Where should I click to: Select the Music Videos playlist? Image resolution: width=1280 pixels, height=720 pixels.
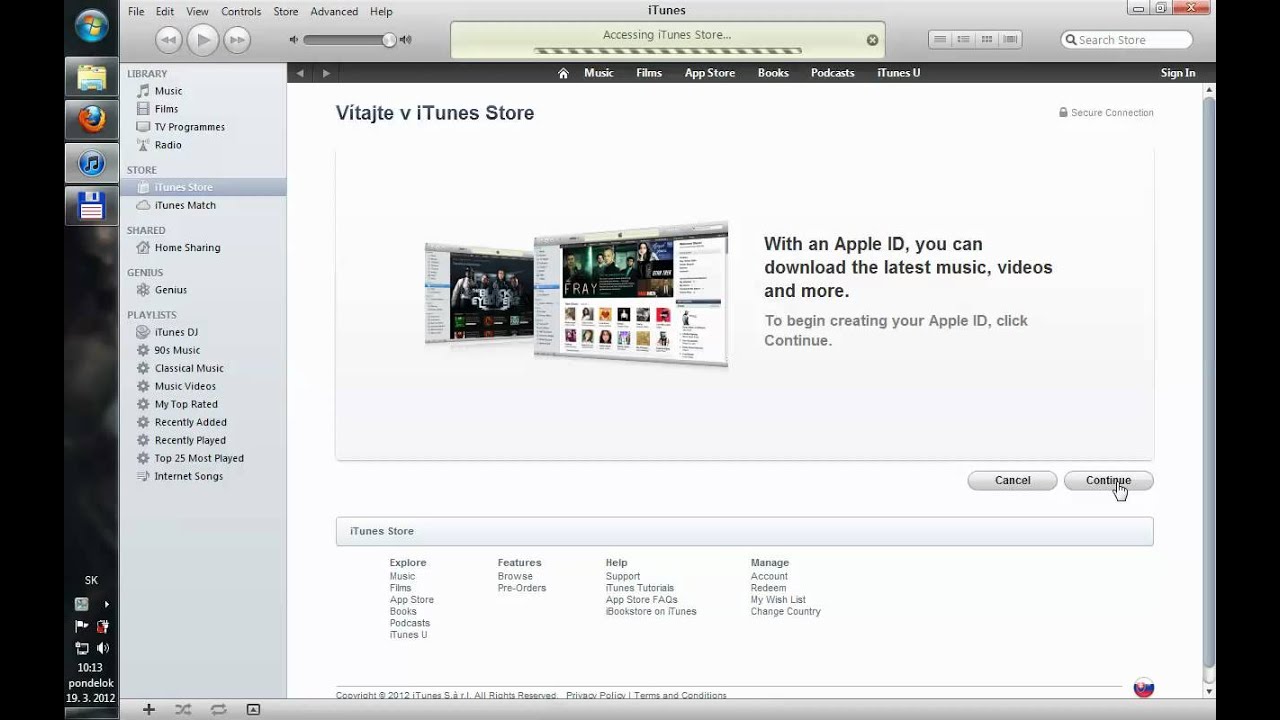[185, 386]
